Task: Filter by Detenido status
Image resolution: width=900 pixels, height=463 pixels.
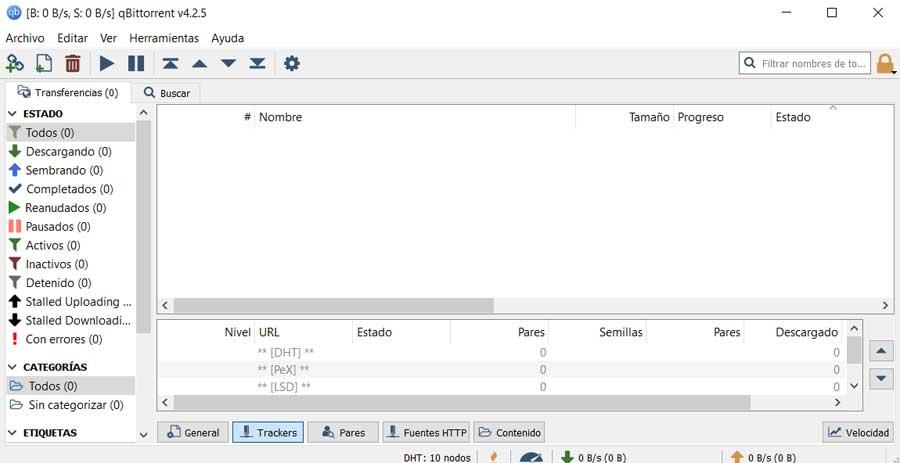Action: pos(71,283)
